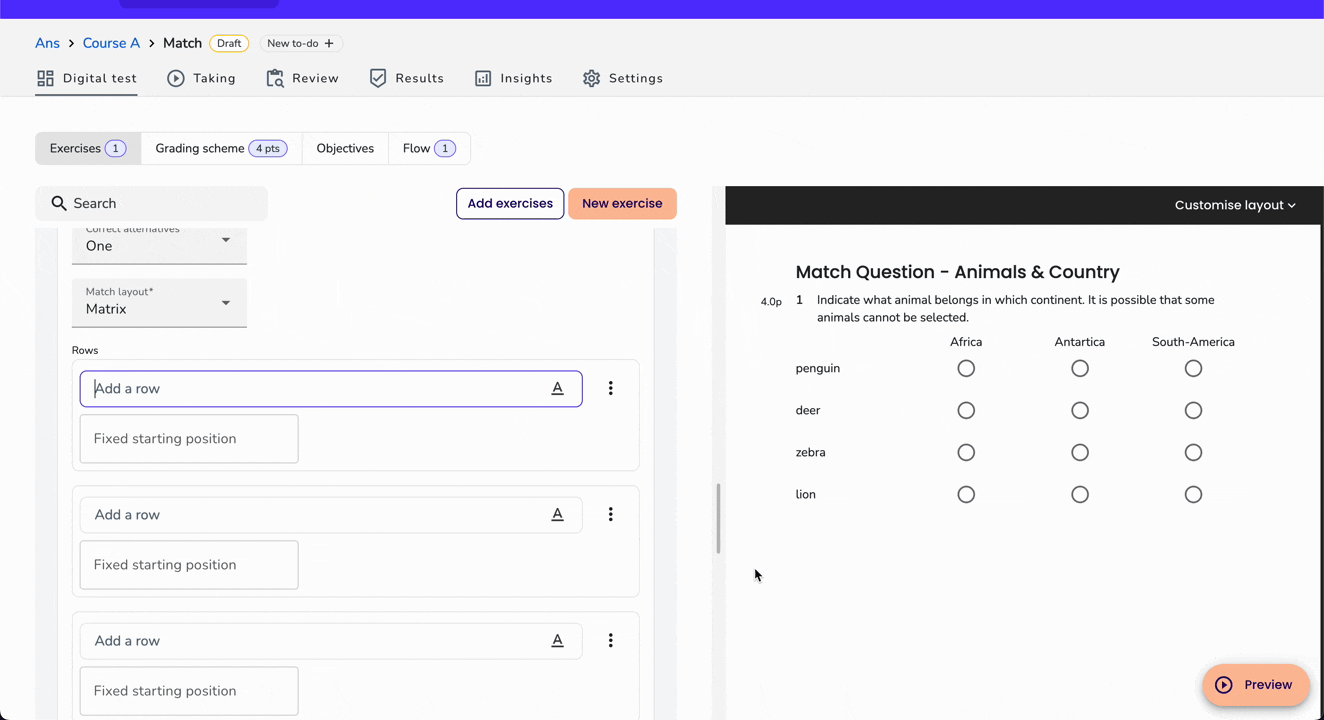
Task: Switch to the Exercises tab
Action: [x=88, y=148]
